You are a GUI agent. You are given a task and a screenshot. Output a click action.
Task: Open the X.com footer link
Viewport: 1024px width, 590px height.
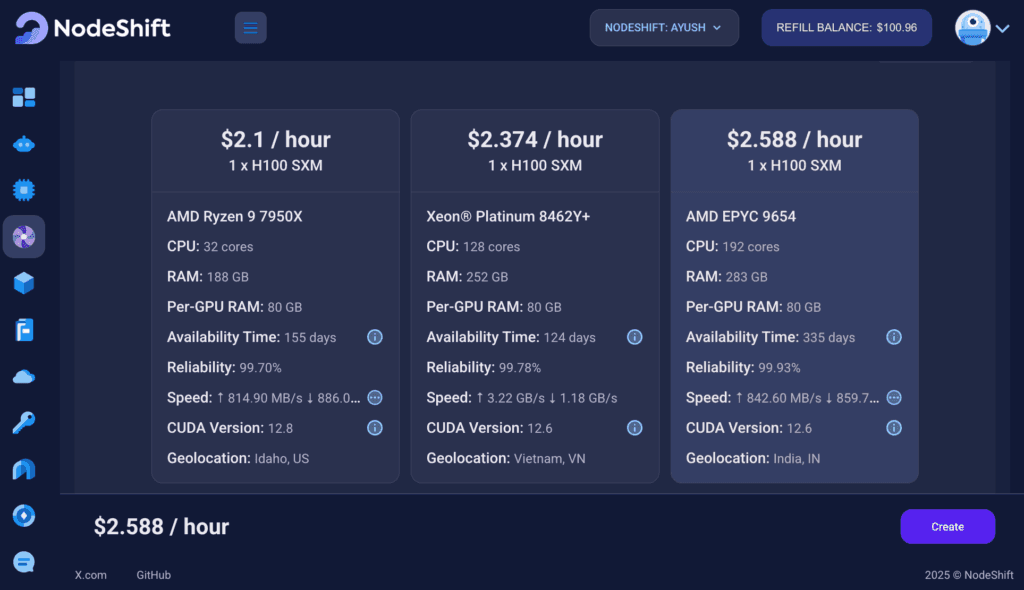90,575
